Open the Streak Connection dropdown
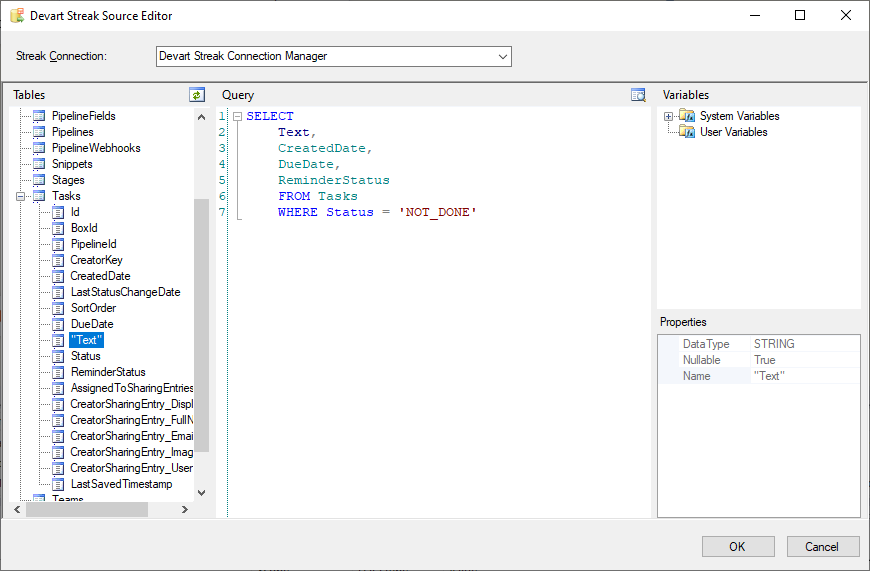The image size is (870, 571). coord(503,56)
